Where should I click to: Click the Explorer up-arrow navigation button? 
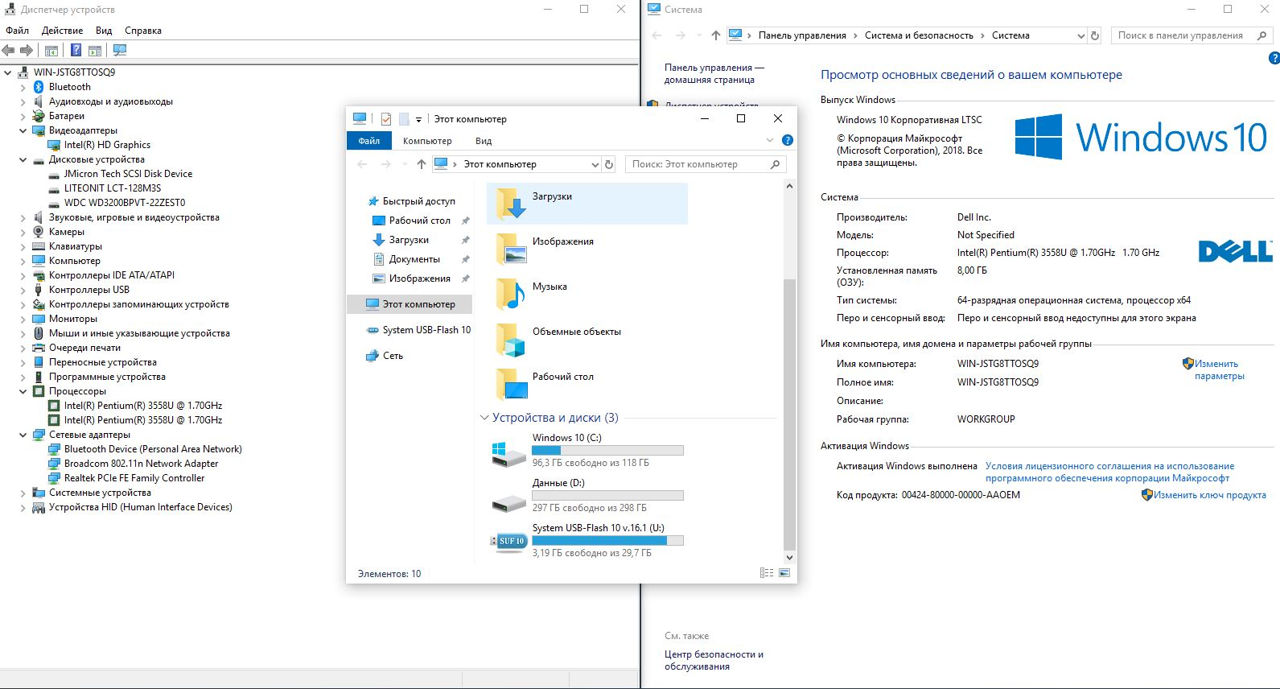click(x=421, y=164)
